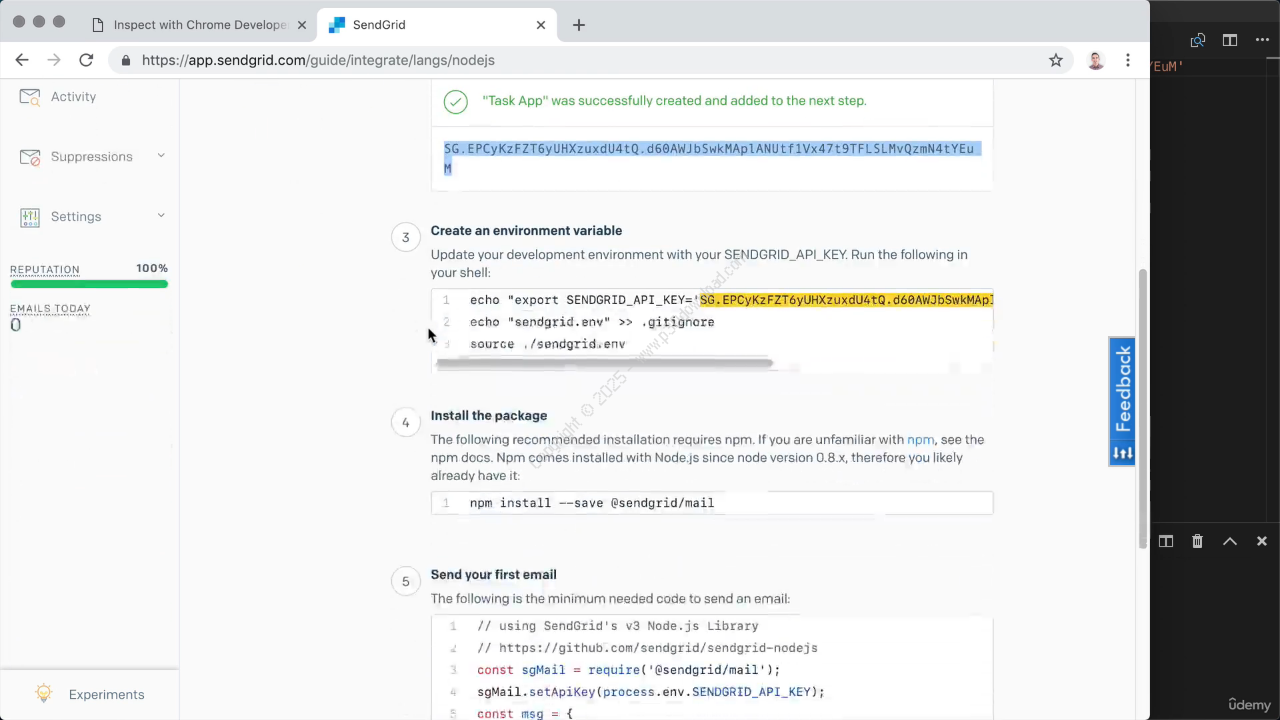Open Suppressions sidebar menu
This screenshot has height=720, width=1280.
(91, 157)
